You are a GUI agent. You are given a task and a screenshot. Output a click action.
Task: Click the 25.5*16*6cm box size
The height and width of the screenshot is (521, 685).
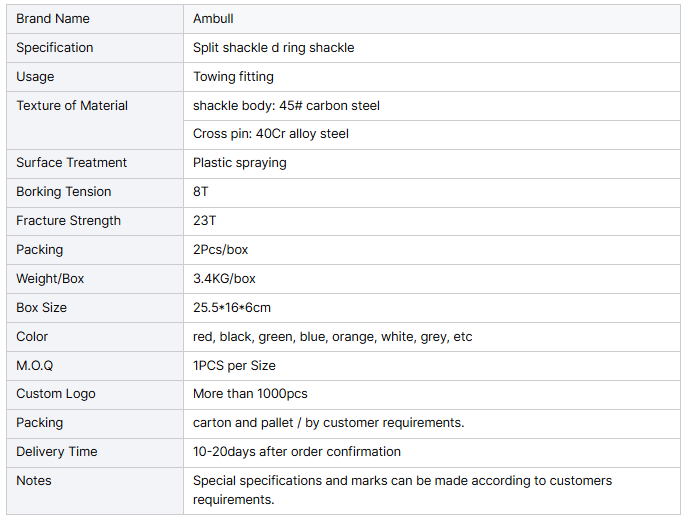click(x=232, y=308)
